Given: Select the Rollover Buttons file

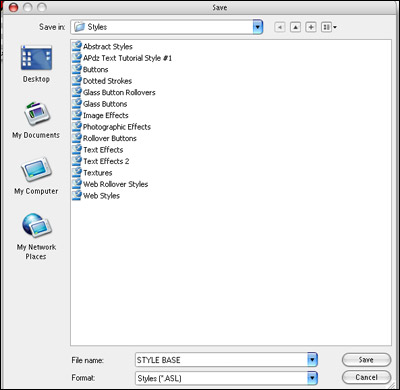Looking at the screenshot, I should (x=104, y=138).
